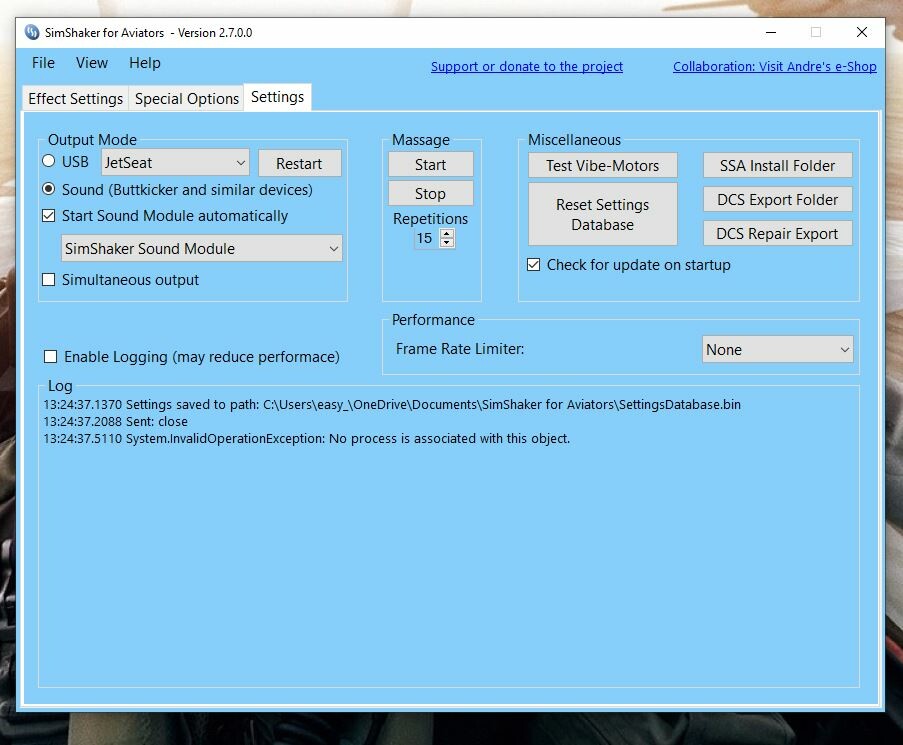The image size is (903, 745).
Task: Click the 'Sent: close' log entry
Action: pyautogui.click(x=115, y=421)
